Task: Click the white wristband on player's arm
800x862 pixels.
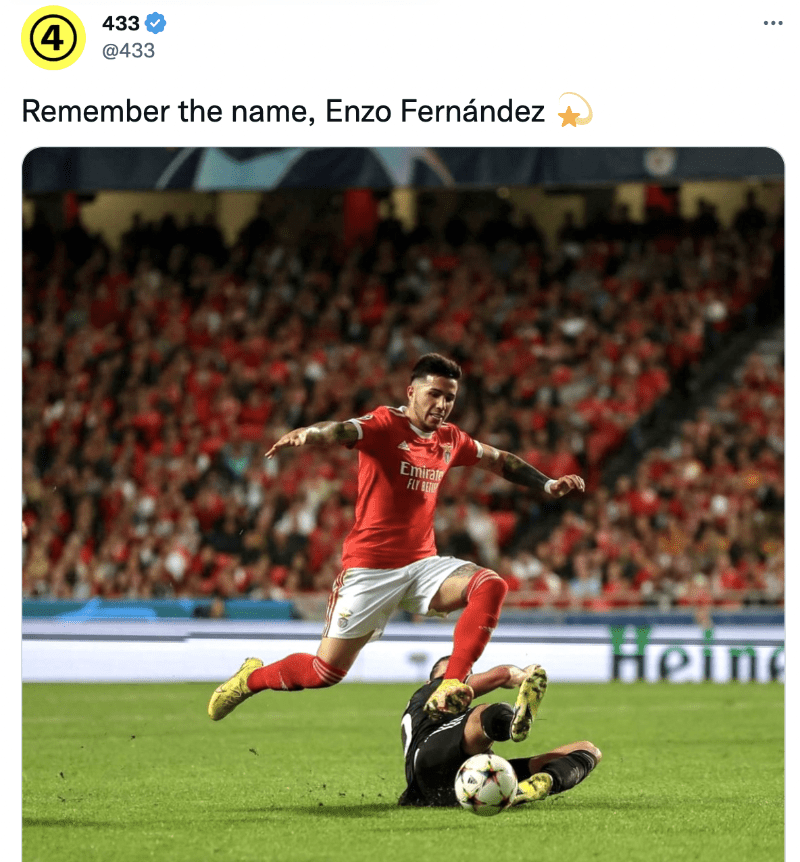Action: coord(551,486)
